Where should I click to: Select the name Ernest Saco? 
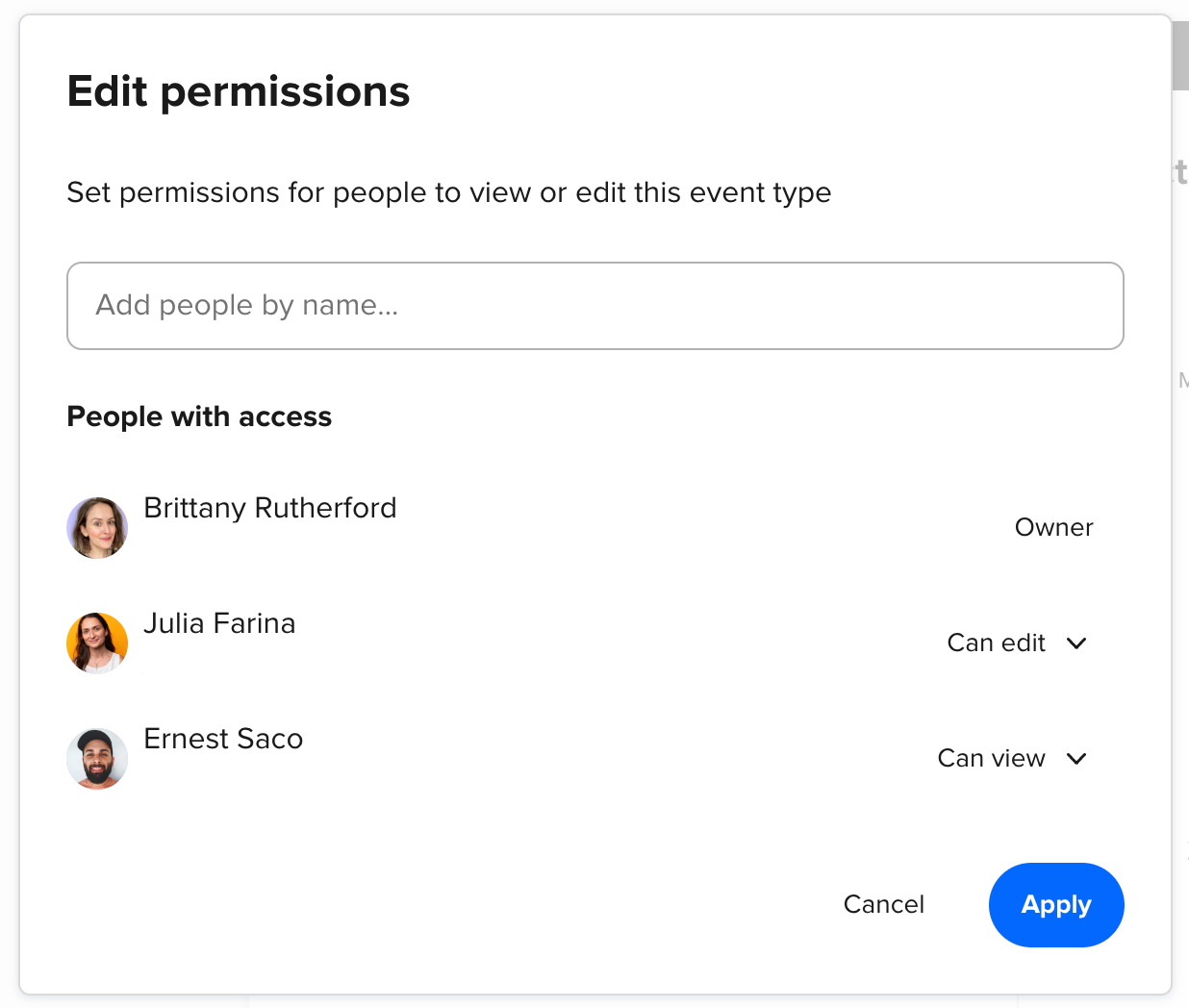pos(223,739)
